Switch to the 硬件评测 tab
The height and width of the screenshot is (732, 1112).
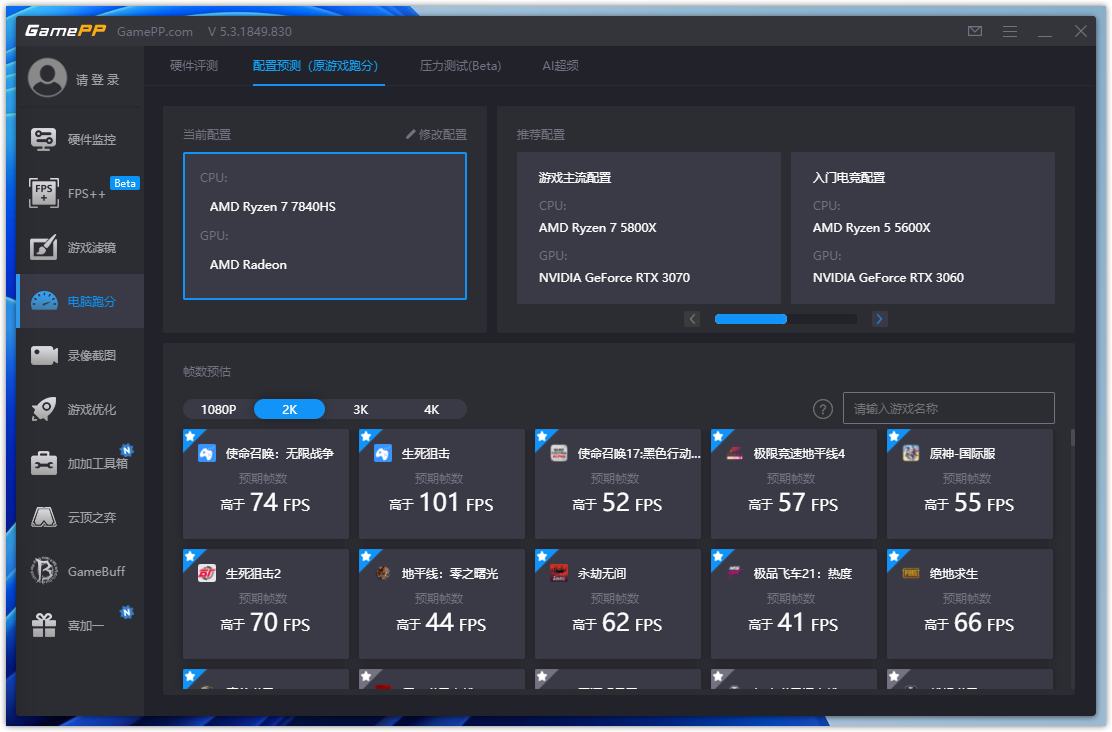[194, 66]
